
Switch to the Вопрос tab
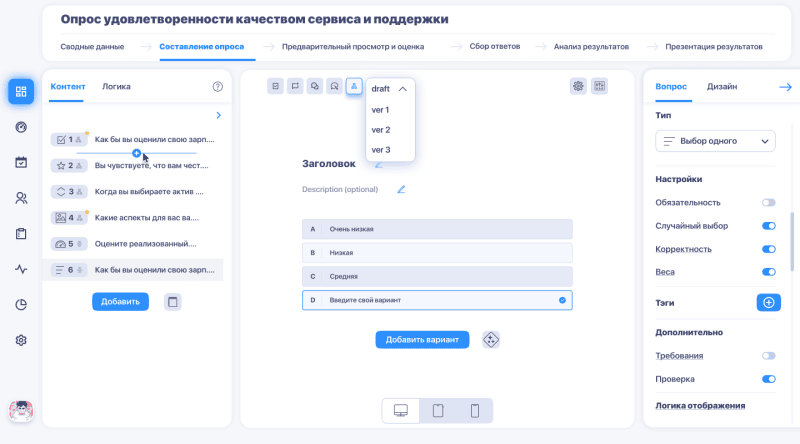tap(671, 87)
